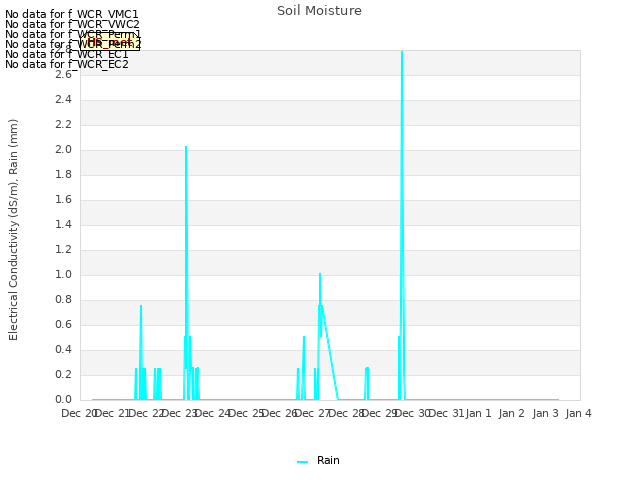Click the Dec 21 x-axis label
Image resolution: width=640 pixels, height=480 pixels.
pyautogui.click(x=112, y=413)
